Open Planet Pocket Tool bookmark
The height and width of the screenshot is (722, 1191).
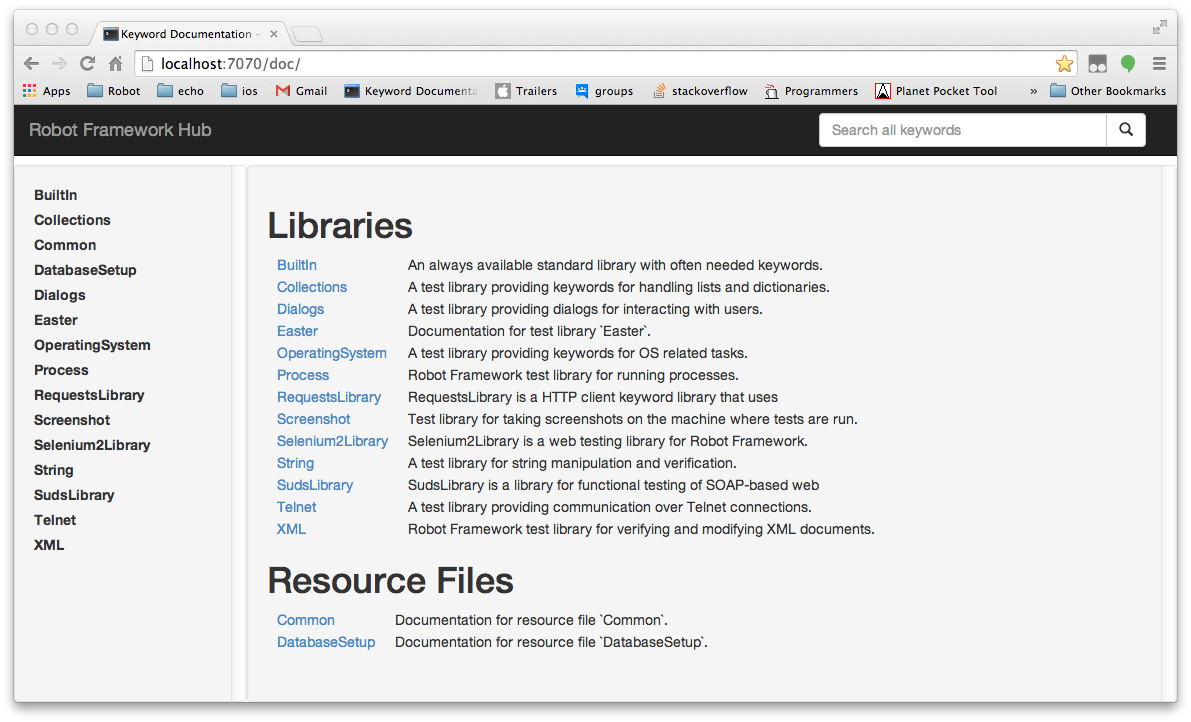pyautogui.click(x=936, y=91)
